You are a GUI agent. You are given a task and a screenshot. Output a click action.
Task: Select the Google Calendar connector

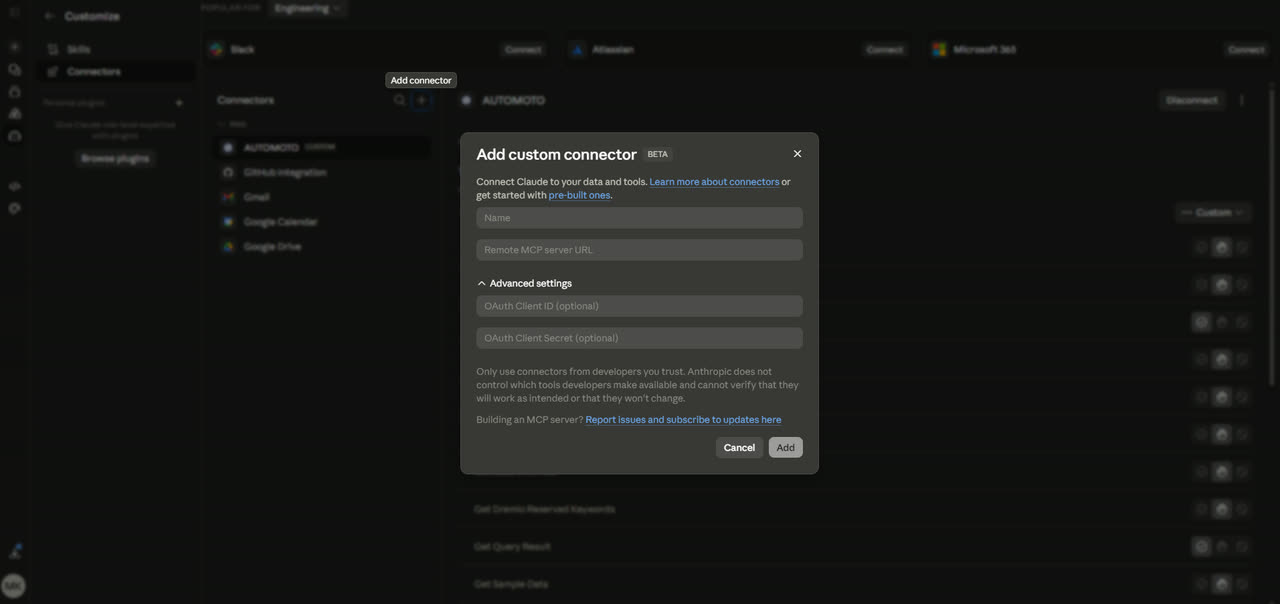(322, 222)
